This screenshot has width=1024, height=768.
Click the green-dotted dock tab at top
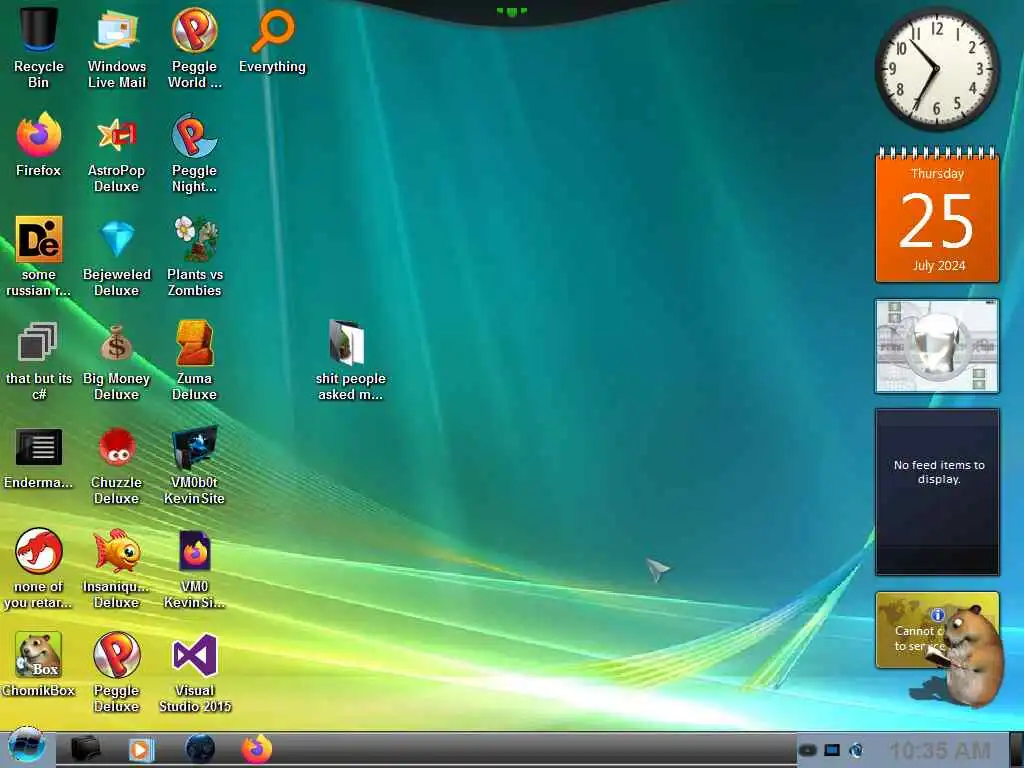click(511, 11)
